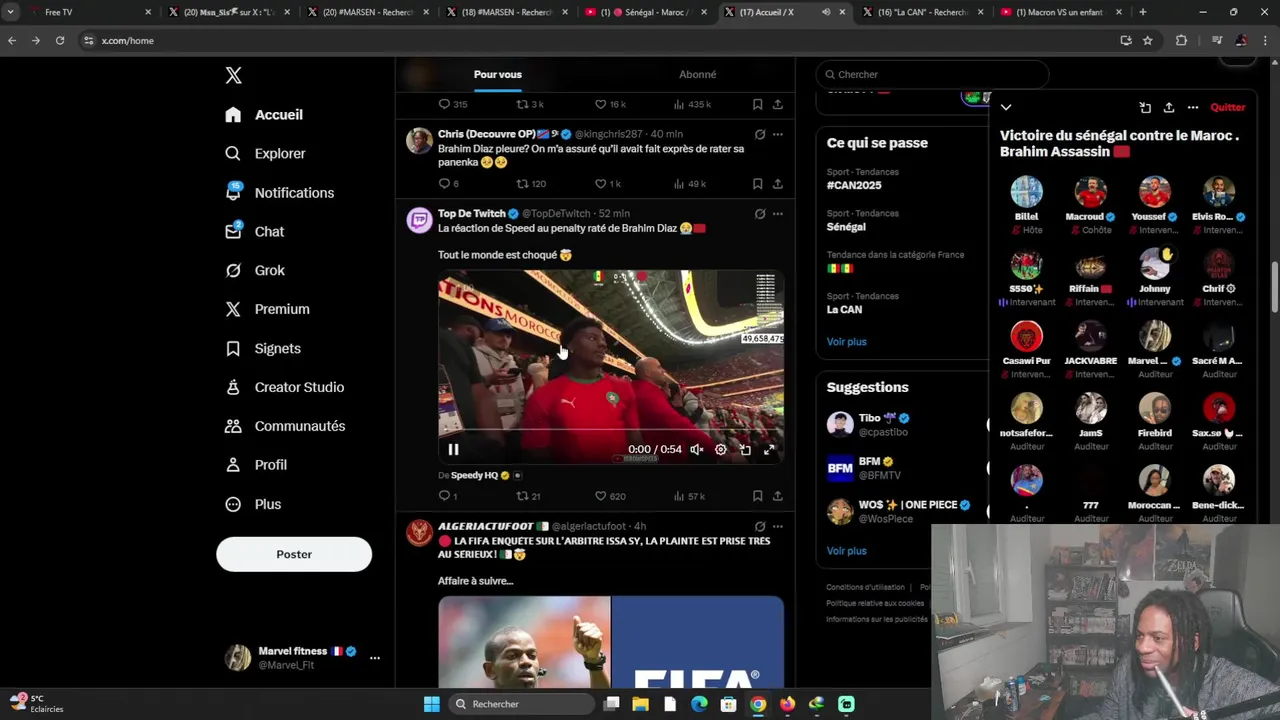Open more options on Chris's post
The image size is (1280, 720).
tap(777, 134)
